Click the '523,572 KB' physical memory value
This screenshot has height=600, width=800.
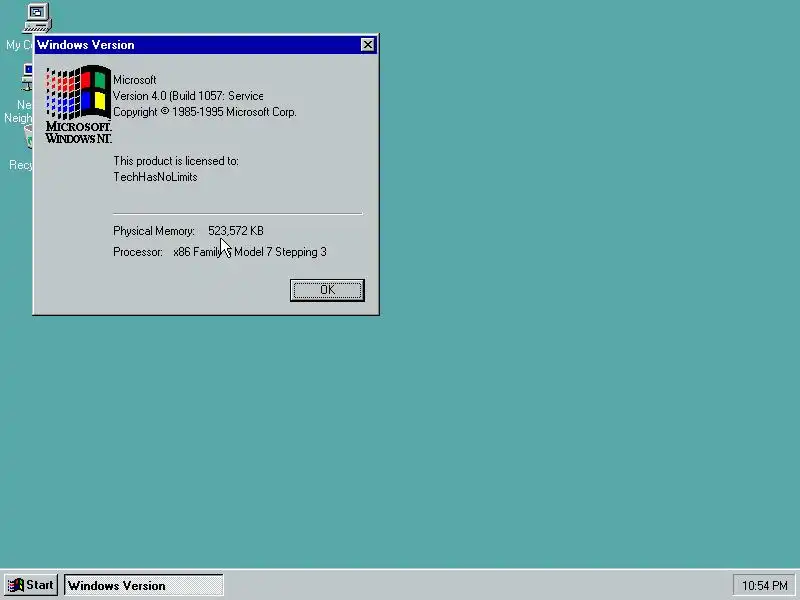coord(236,231)
